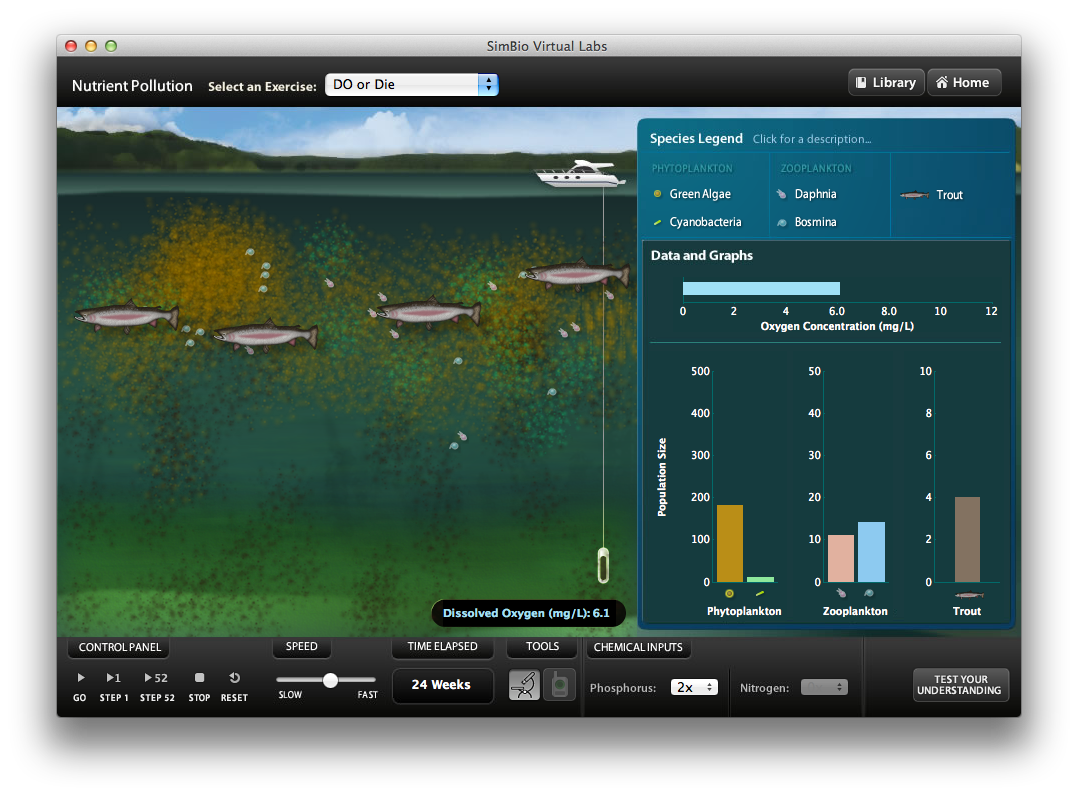Click the Home house icon

pos(942,82)
